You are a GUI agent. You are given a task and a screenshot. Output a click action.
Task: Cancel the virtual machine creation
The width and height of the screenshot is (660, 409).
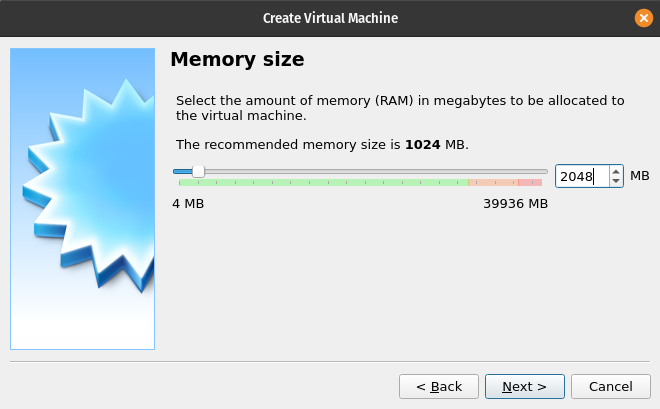pyautogui.click(x=610, y=386)
